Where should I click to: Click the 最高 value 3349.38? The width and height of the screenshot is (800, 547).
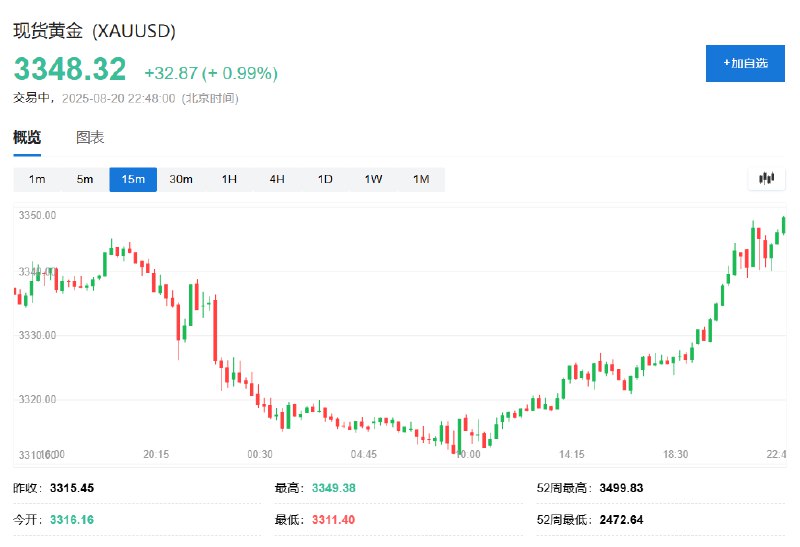333,488
